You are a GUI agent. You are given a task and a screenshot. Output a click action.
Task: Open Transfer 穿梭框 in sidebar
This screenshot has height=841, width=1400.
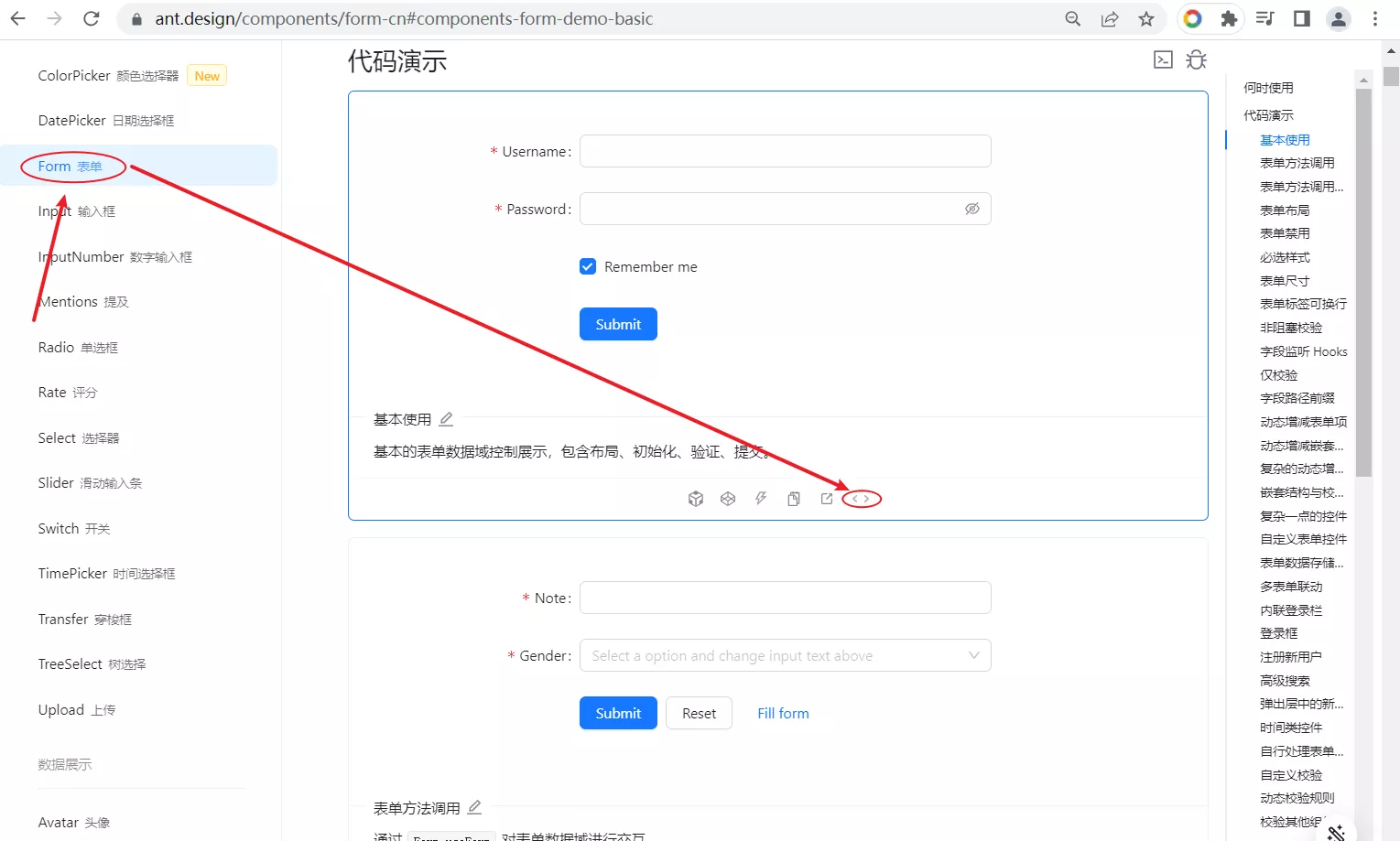pyautogui.click(x=85, y=619)
